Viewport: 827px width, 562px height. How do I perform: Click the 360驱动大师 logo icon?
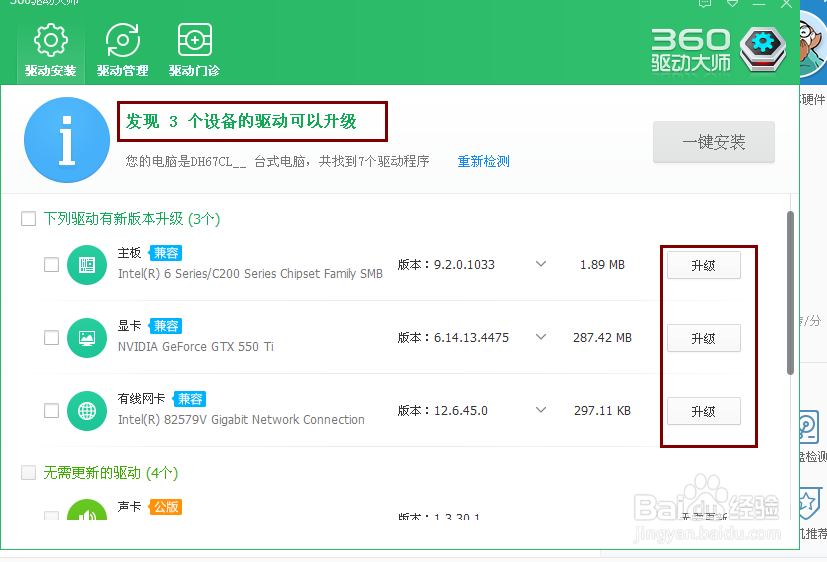763,46
